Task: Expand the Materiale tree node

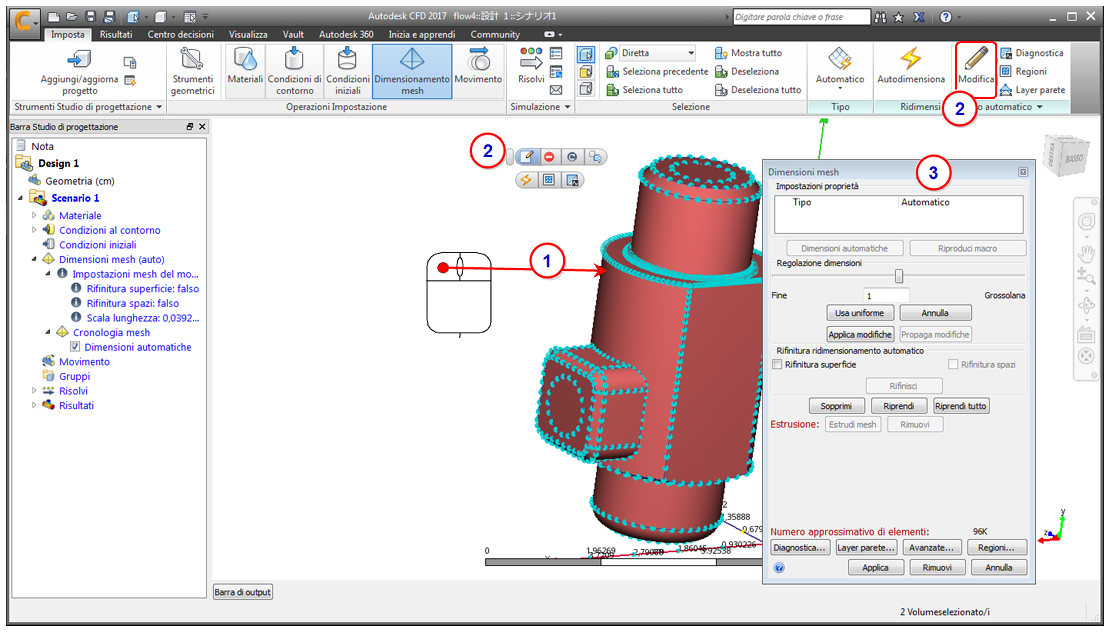Action: [34, 215]
